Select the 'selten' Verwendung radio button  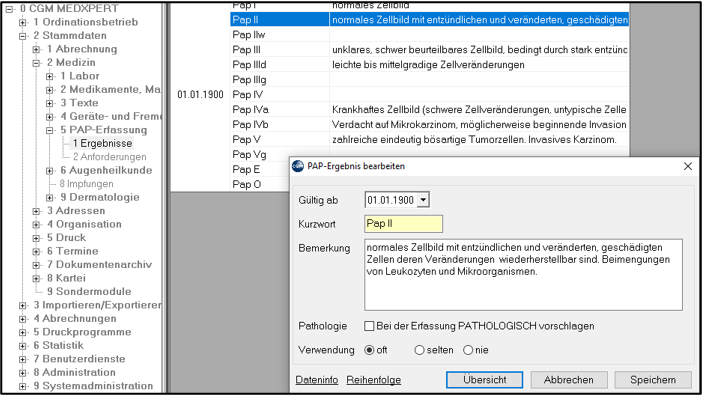coord(419,350)
